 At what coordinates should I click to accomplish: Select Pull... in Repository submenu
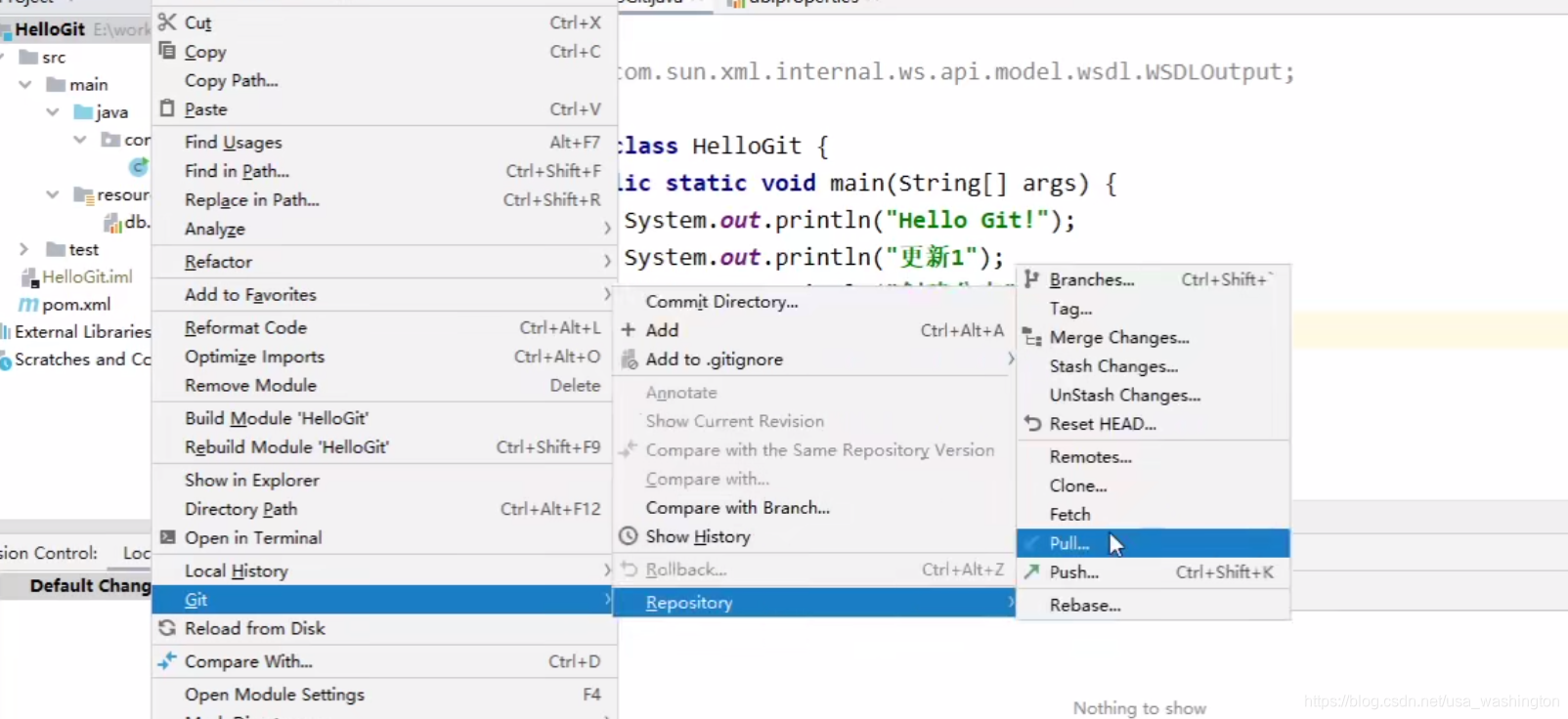coord(1154,543)
